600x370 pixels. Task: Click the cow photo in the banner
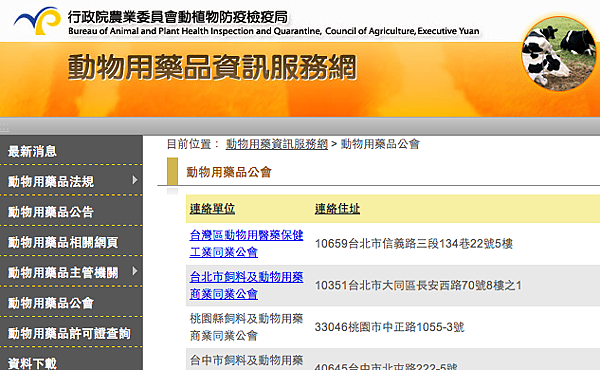pyautogui.click(x=559, y=53)
